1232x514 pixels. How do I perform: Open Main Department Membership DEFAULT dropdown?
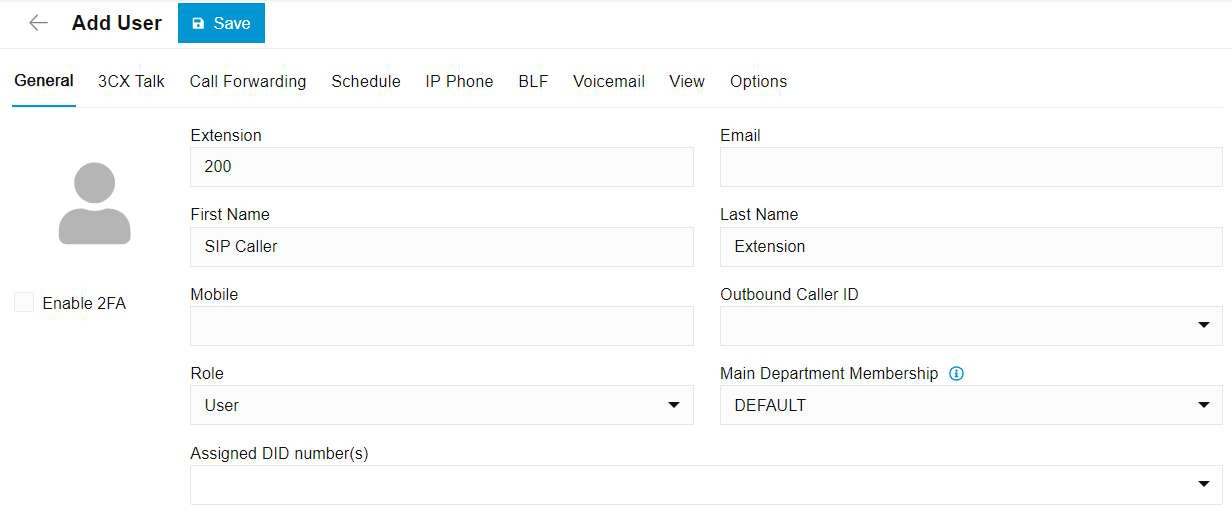pos(971,405)
